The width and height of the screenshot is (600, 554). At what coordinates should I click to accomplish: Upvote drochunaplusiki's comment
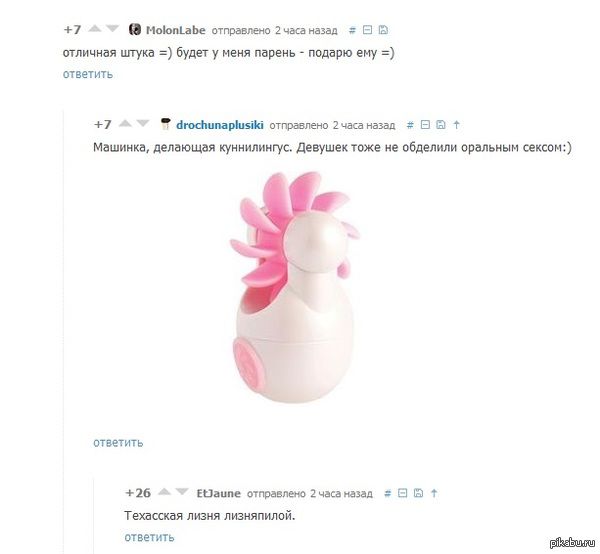click(125, 124)
